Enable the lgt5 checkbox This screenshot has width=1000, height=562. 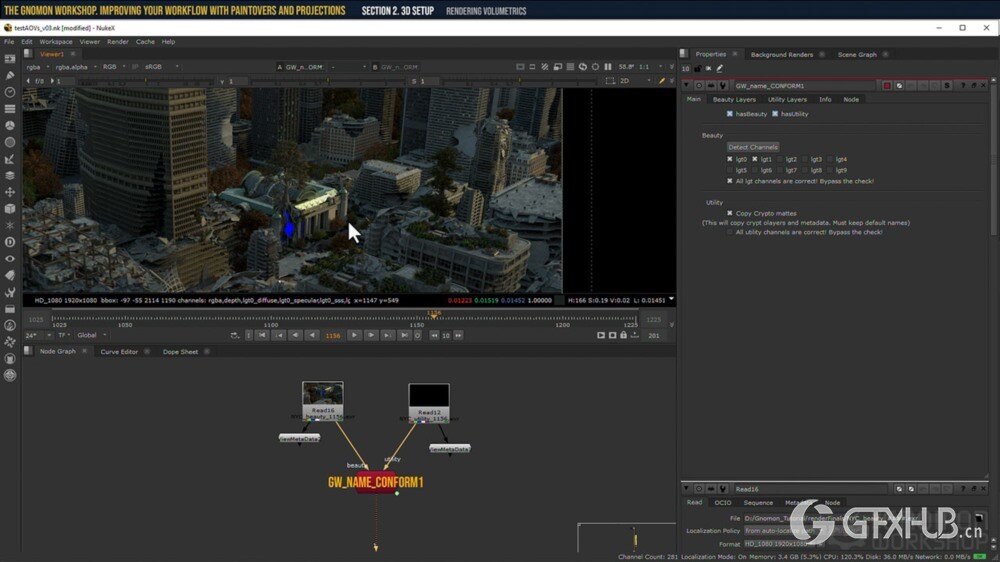[x=730, y=170]
